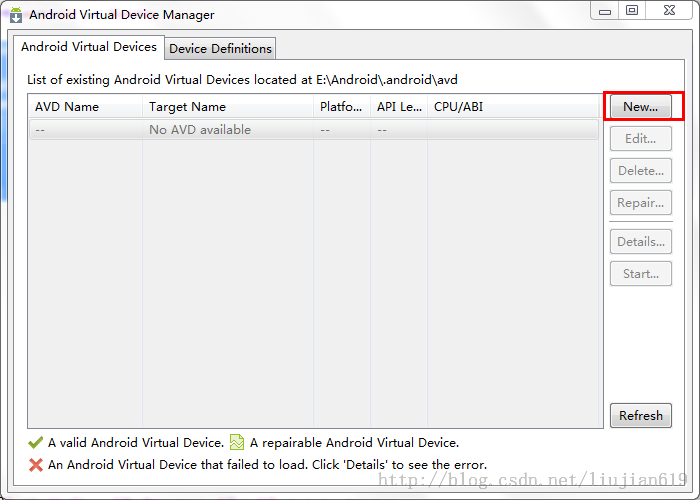Viewport: 700px width, 500px height.
Task: Select the Android Virtual Devices tab
Action: pyautogui.click(x=89, y=47)
